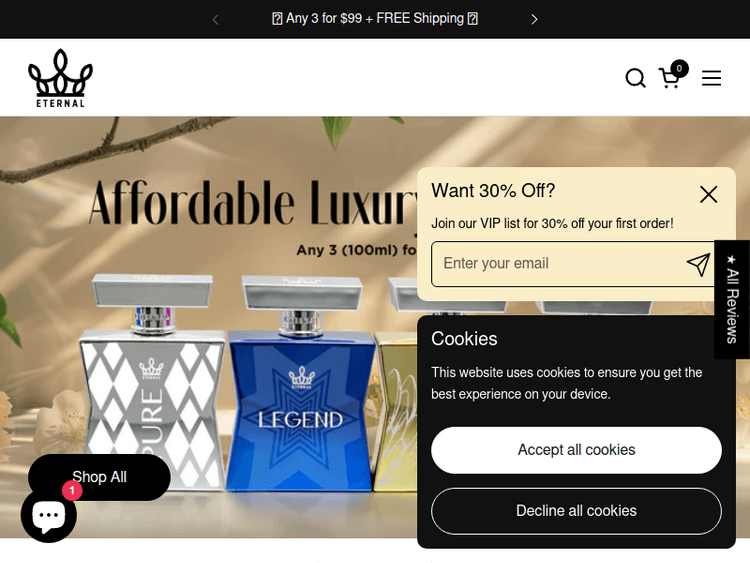Click the Affordable Luxury hero banner heading
Screen dimensions: 750x563
click(x=254, y=203)
